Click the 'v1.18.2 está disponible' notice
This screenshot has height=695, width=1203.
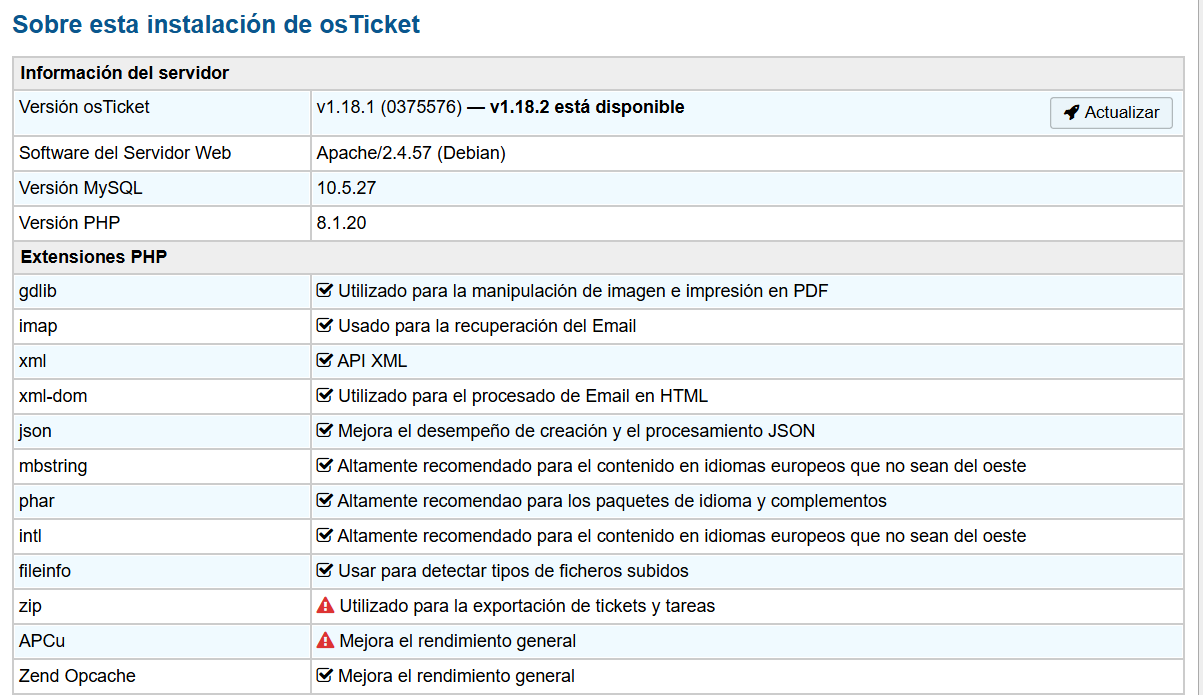click(587, 107)
